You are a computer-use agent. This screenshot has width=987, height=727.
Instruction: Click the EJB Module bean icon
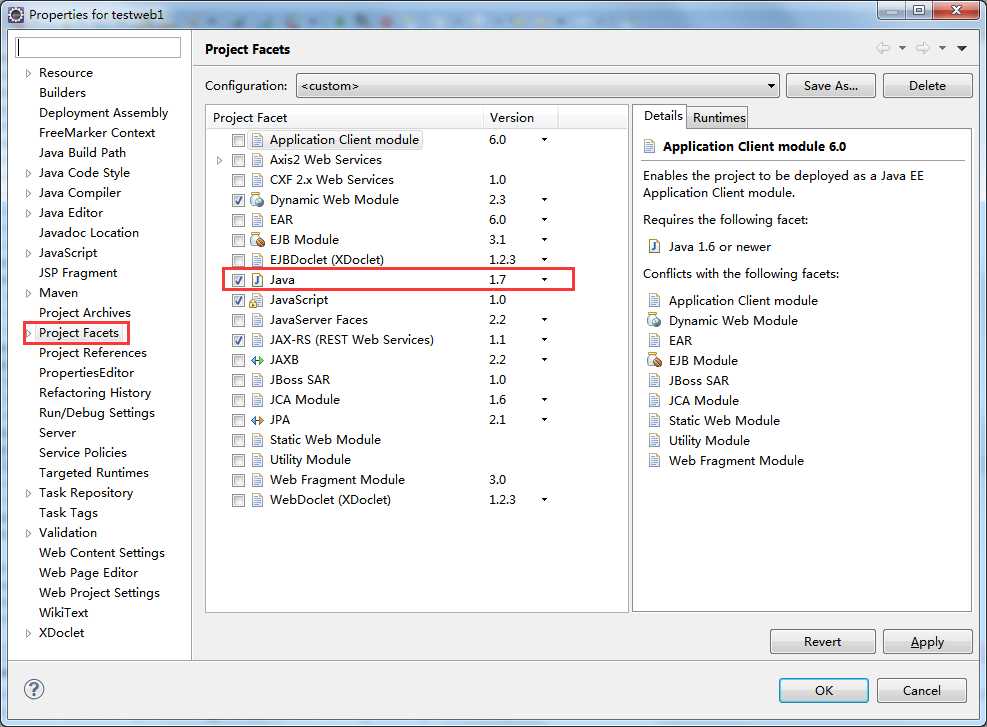257,240
